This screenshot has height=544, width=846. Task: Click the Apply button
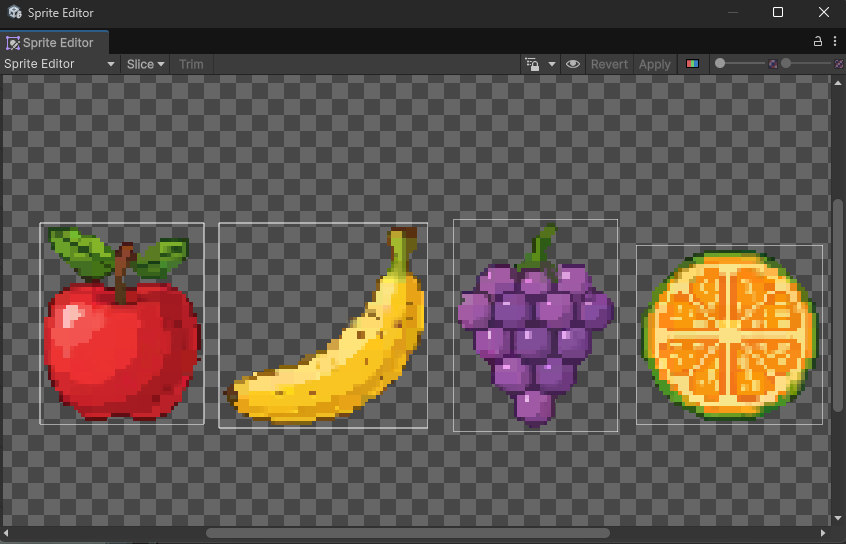point(655,64)
